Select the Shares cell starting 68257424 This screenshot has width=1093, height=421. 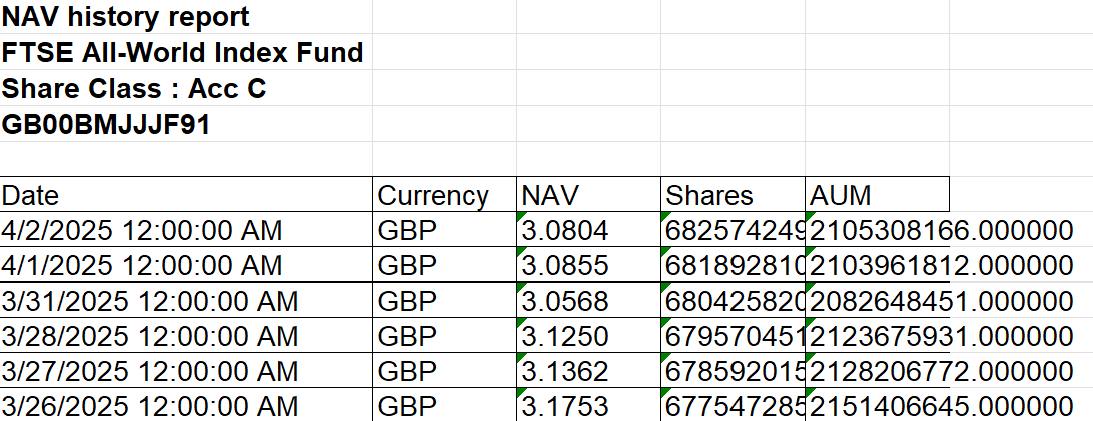(x=733, y=229)
